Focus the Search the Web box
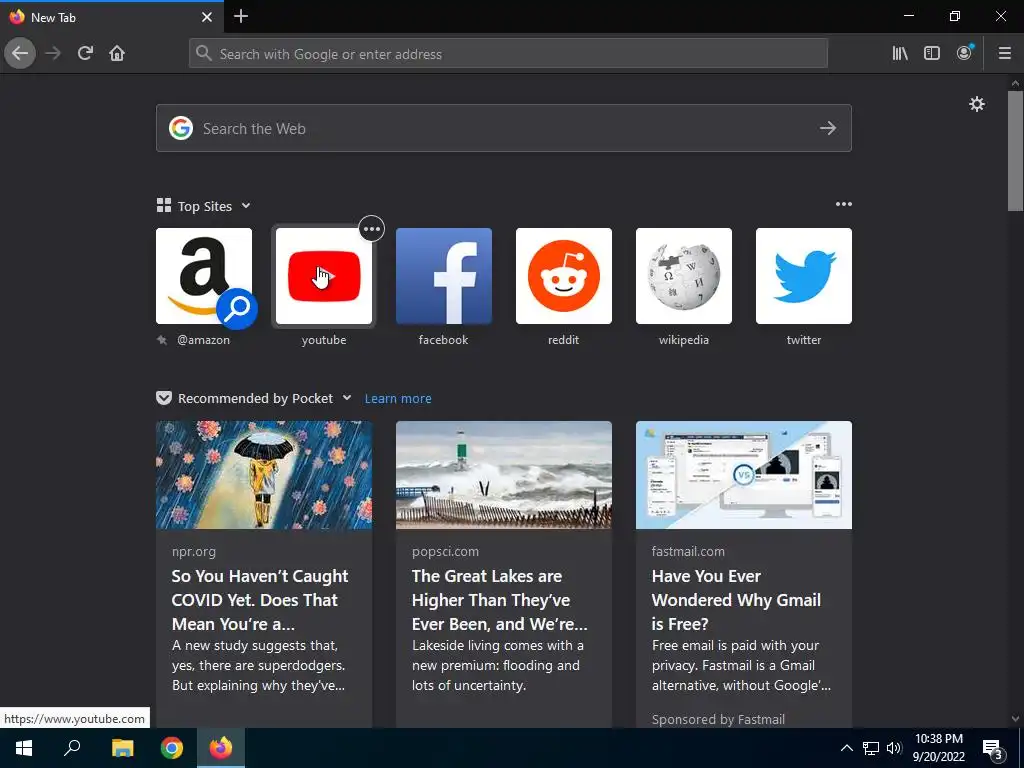Screen dimensions: 1024x768 click(504, 128)
